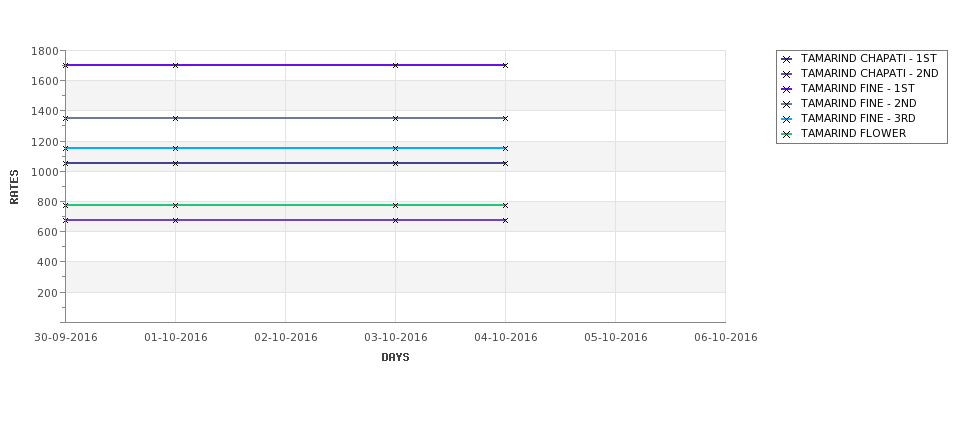The image size is (975, 429).
Task: Click the TAMARIND CHAPATI - 1ST legend marker
Action: tap(787, 59)
